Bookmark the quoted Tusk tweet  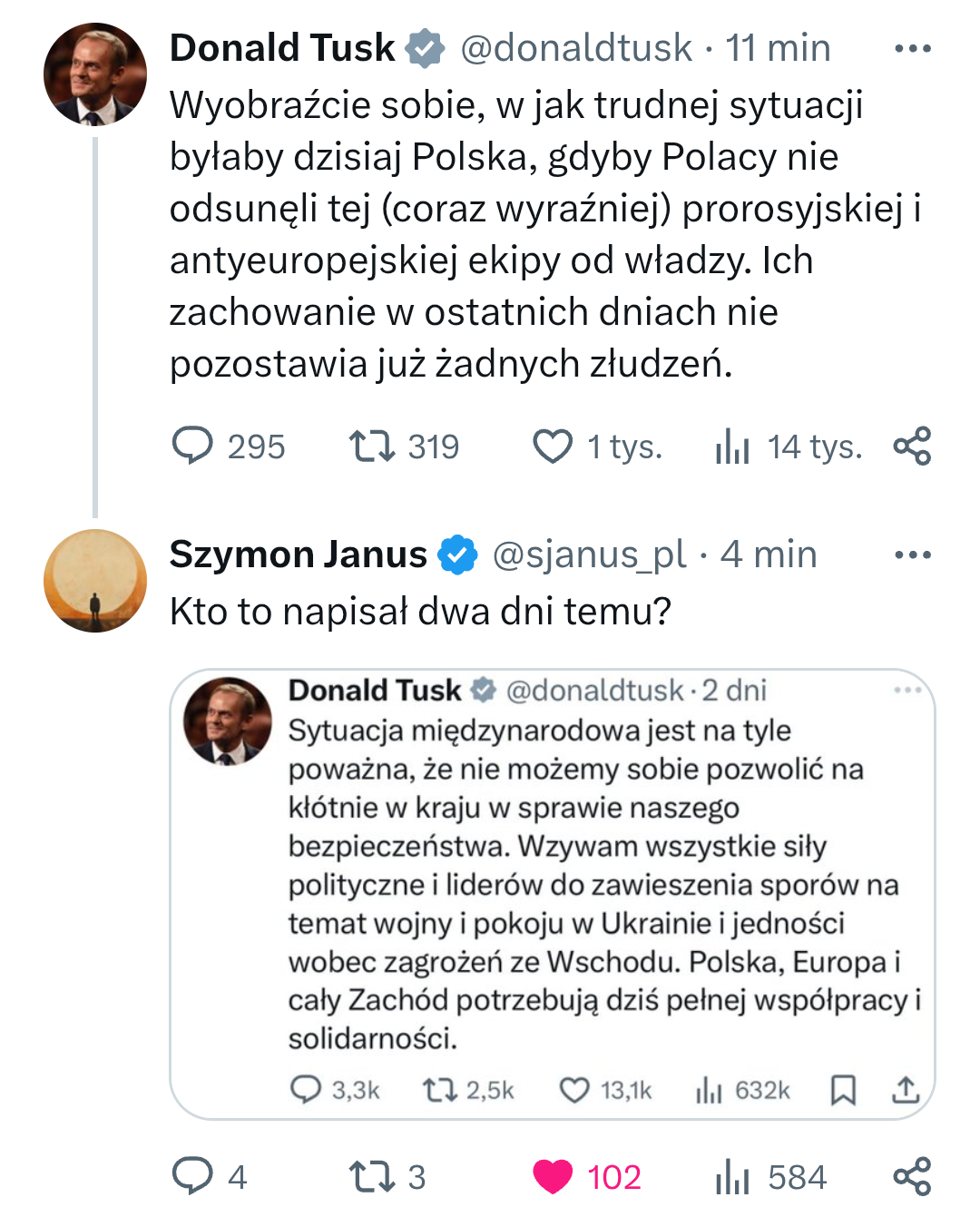pos(843,1090)
